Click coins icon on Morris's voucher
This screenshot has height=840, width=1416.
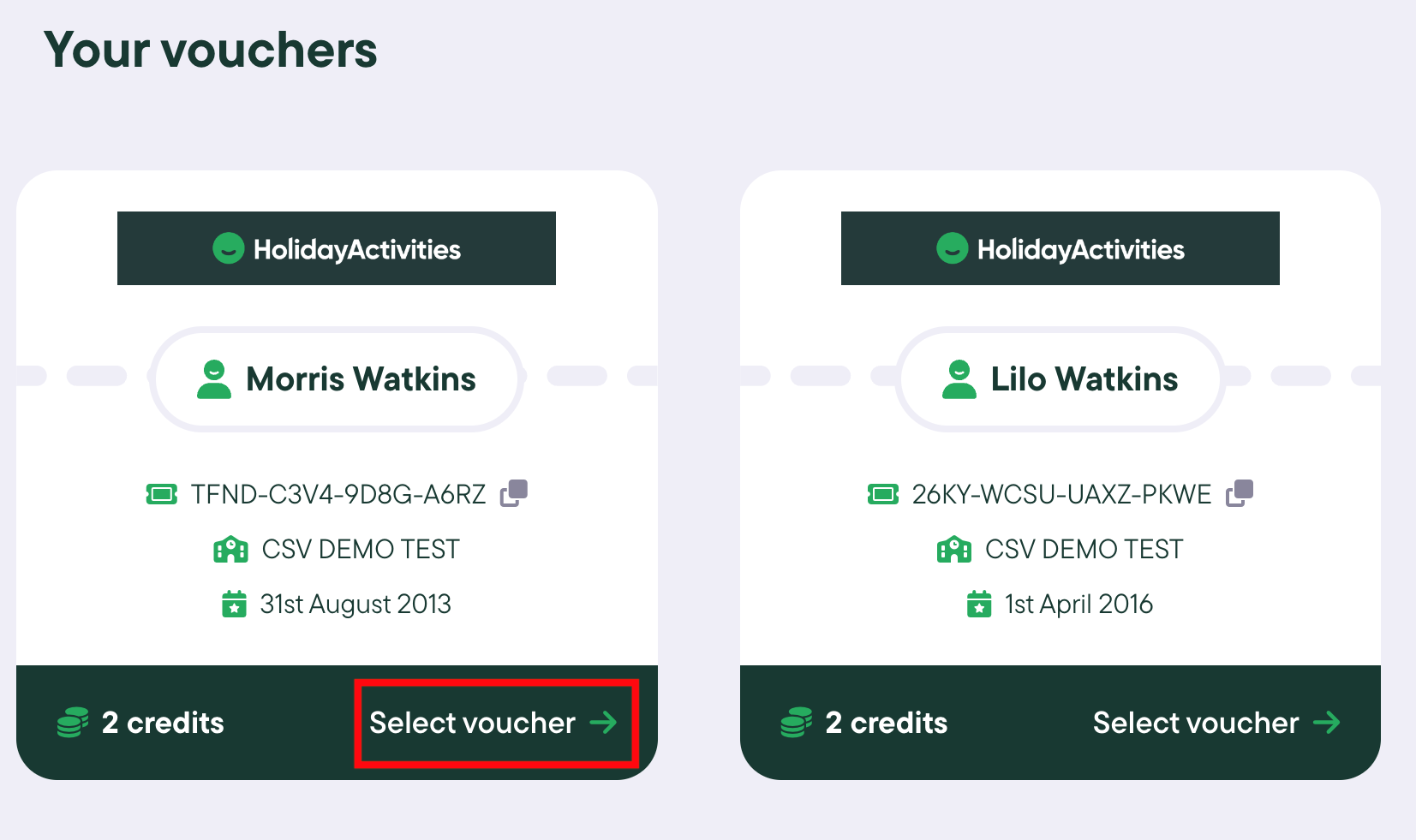(73, 722)
